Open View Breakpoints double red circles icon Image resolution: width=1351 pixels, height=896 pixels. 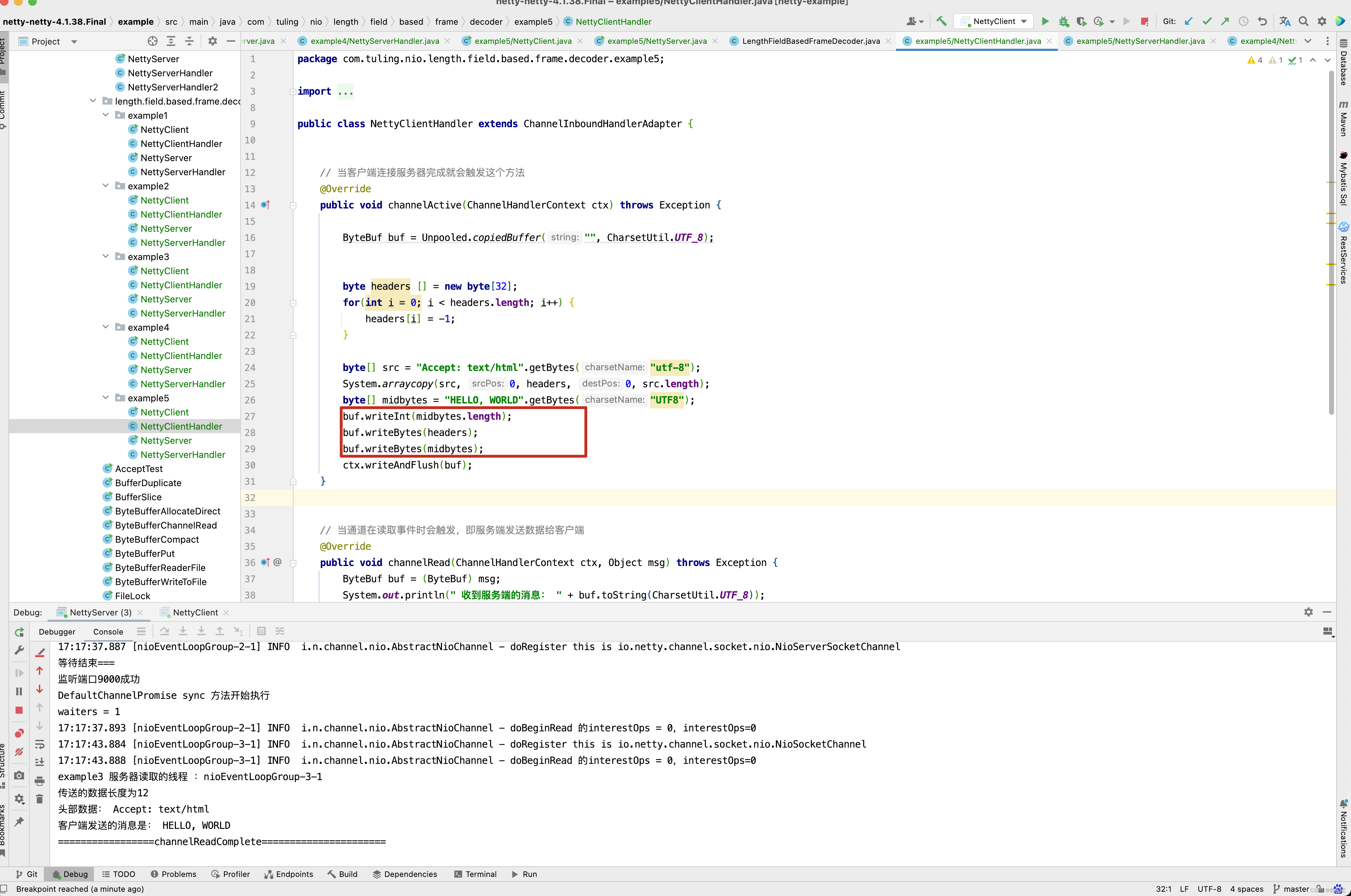tap(19, 733)
